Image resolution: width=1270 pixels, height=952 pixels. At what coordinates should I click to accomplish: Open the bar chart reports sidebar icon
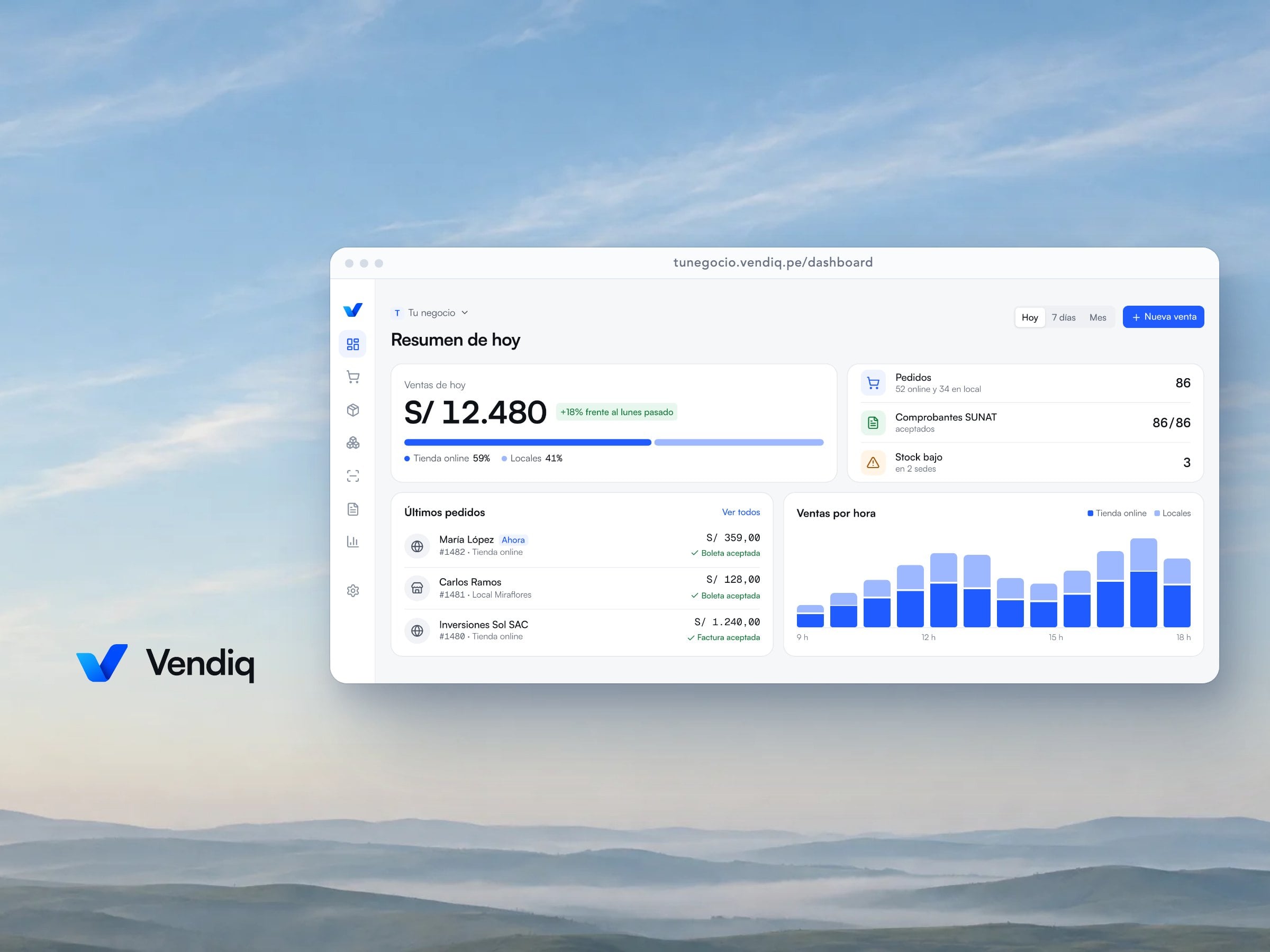click(x=352, y=542)
